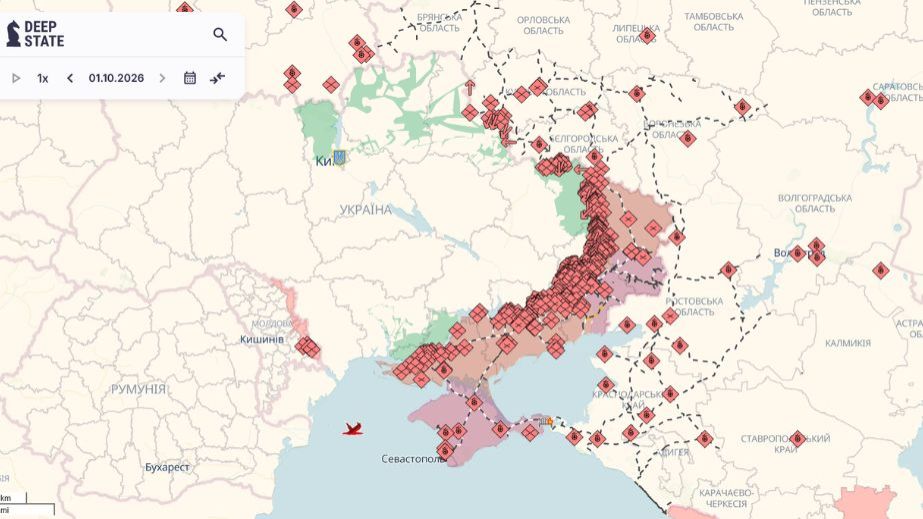
Task: Click the marker beside Севастополь label
Action: click(445, 451)
